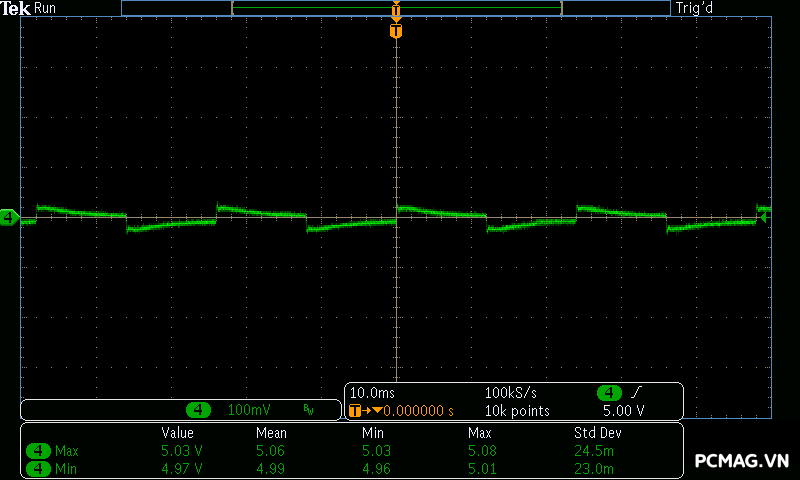Click the waveform record overview bar at top

pyautogui.click(x=396, y=8)
